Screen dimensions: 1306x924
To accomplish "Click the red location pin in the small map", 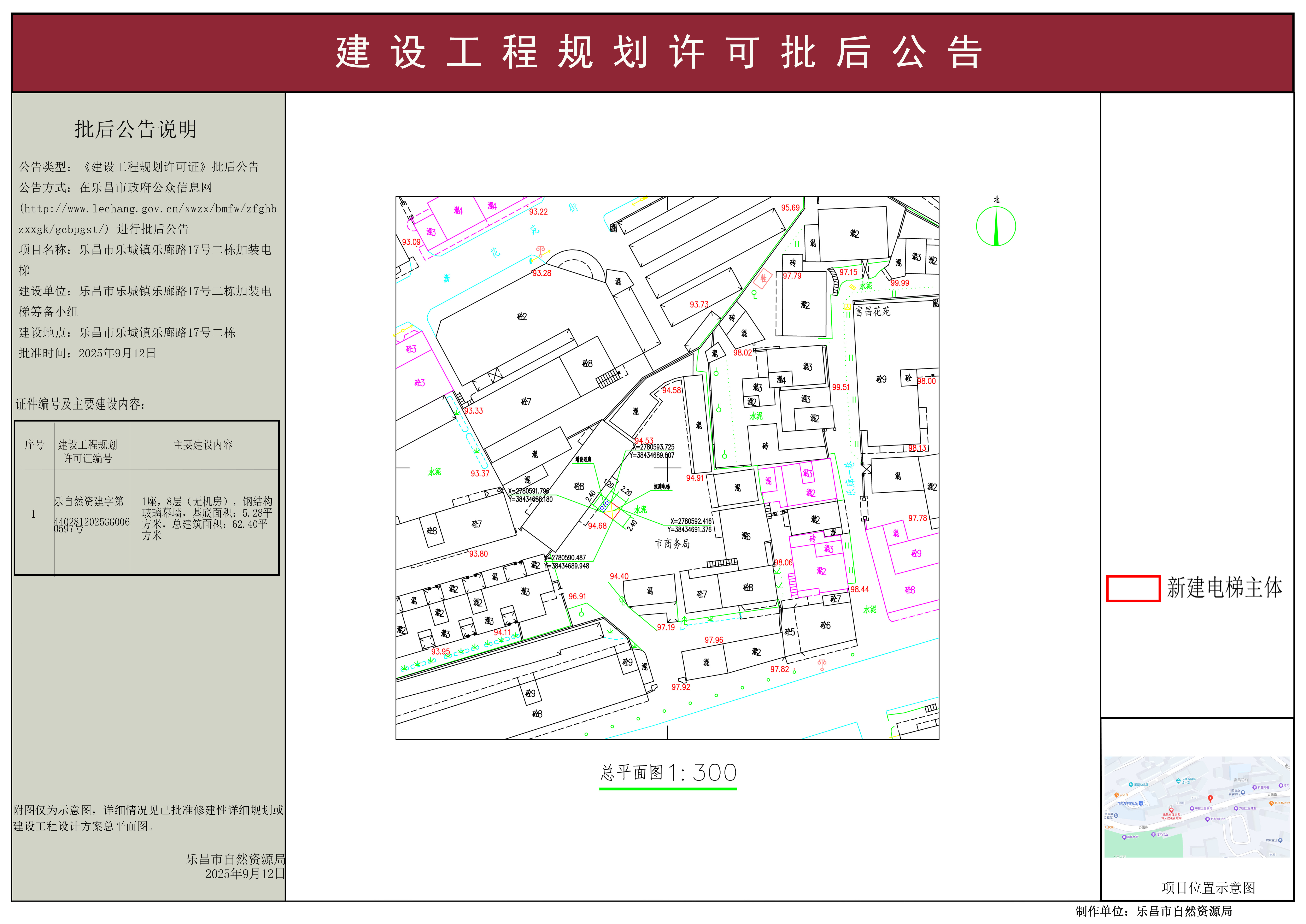I will pyautogui.click(x=1210, y=799).
